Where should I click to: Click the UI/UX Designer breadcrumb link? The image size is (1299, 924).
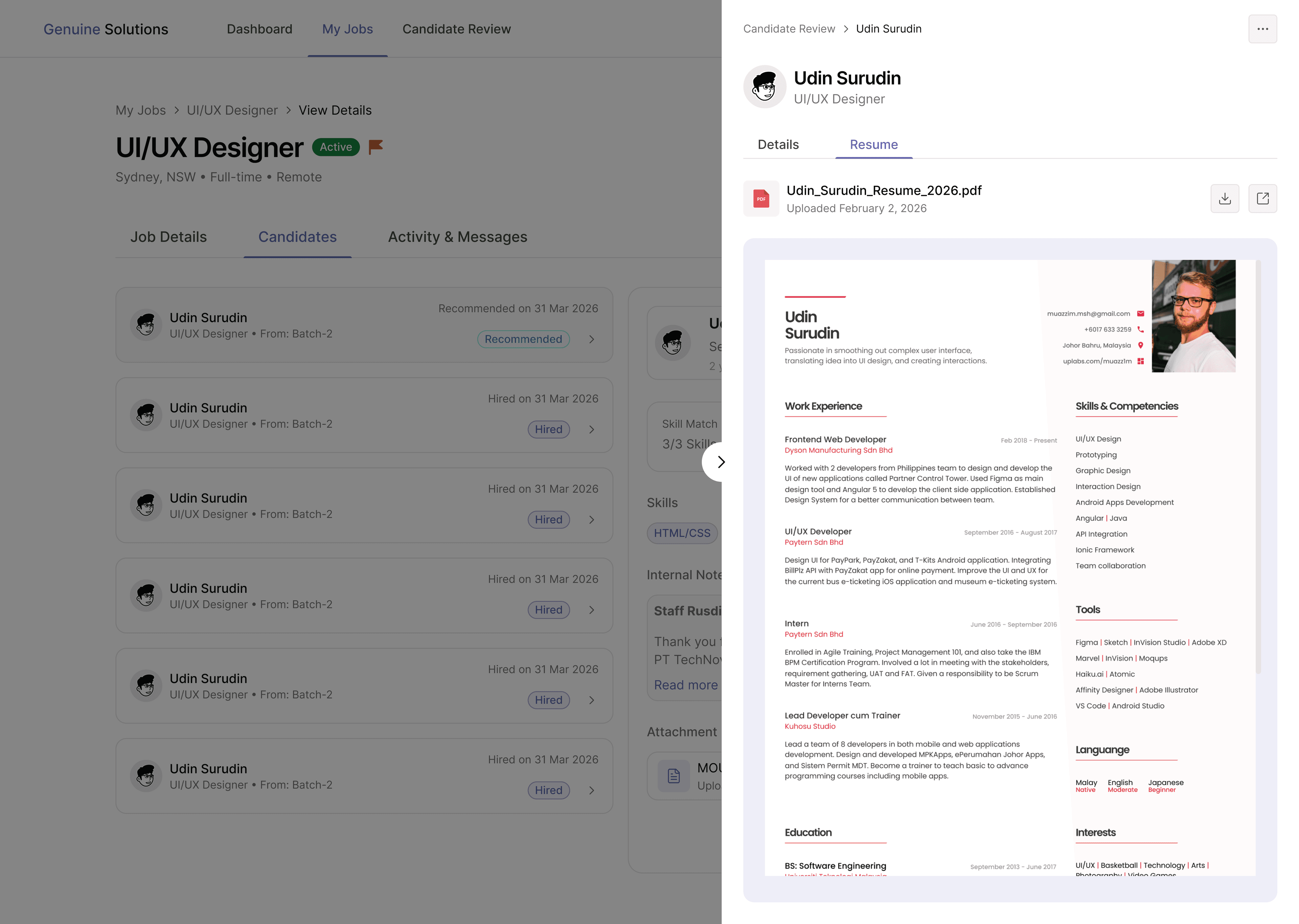pos(232,110)
